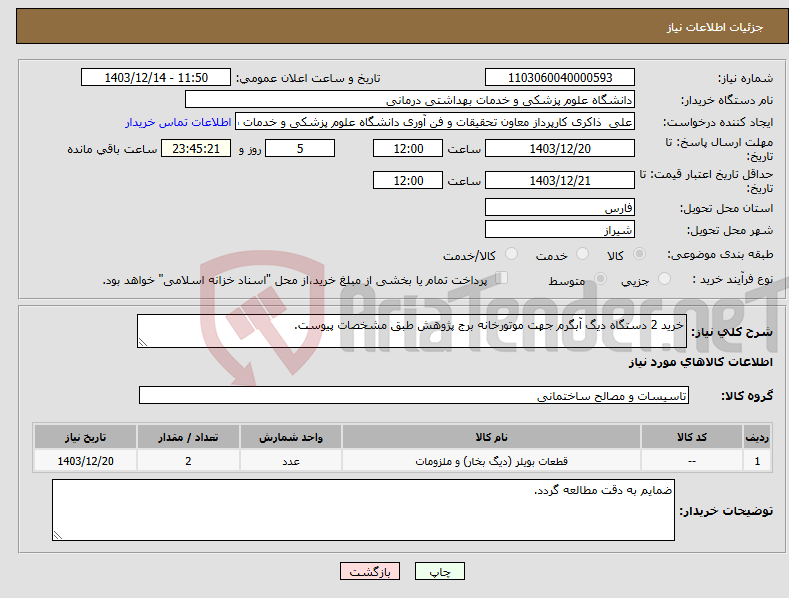
Task: Click the resize handle of buyer notes textarea
Action: click(58, 535)
